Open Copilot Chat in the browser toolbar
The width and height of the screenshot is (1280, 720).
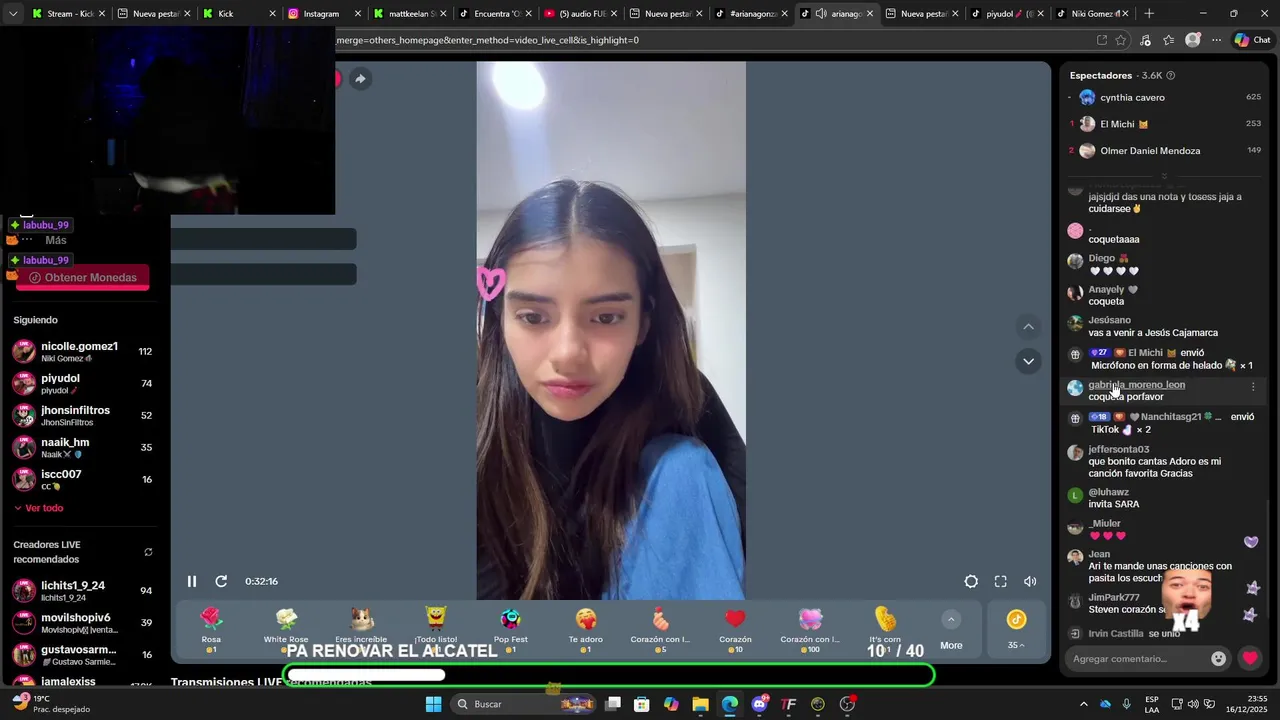pos(1252,40)
